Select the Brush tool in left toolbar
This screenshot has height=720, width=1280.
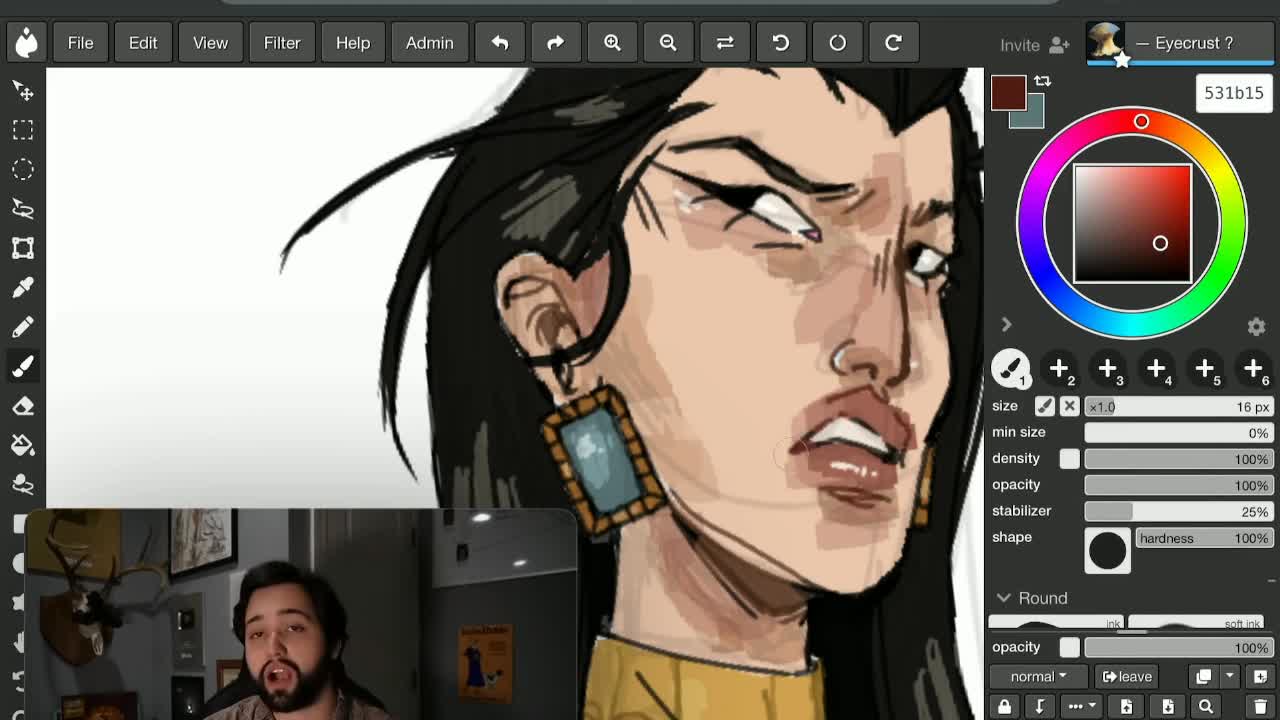23,366
